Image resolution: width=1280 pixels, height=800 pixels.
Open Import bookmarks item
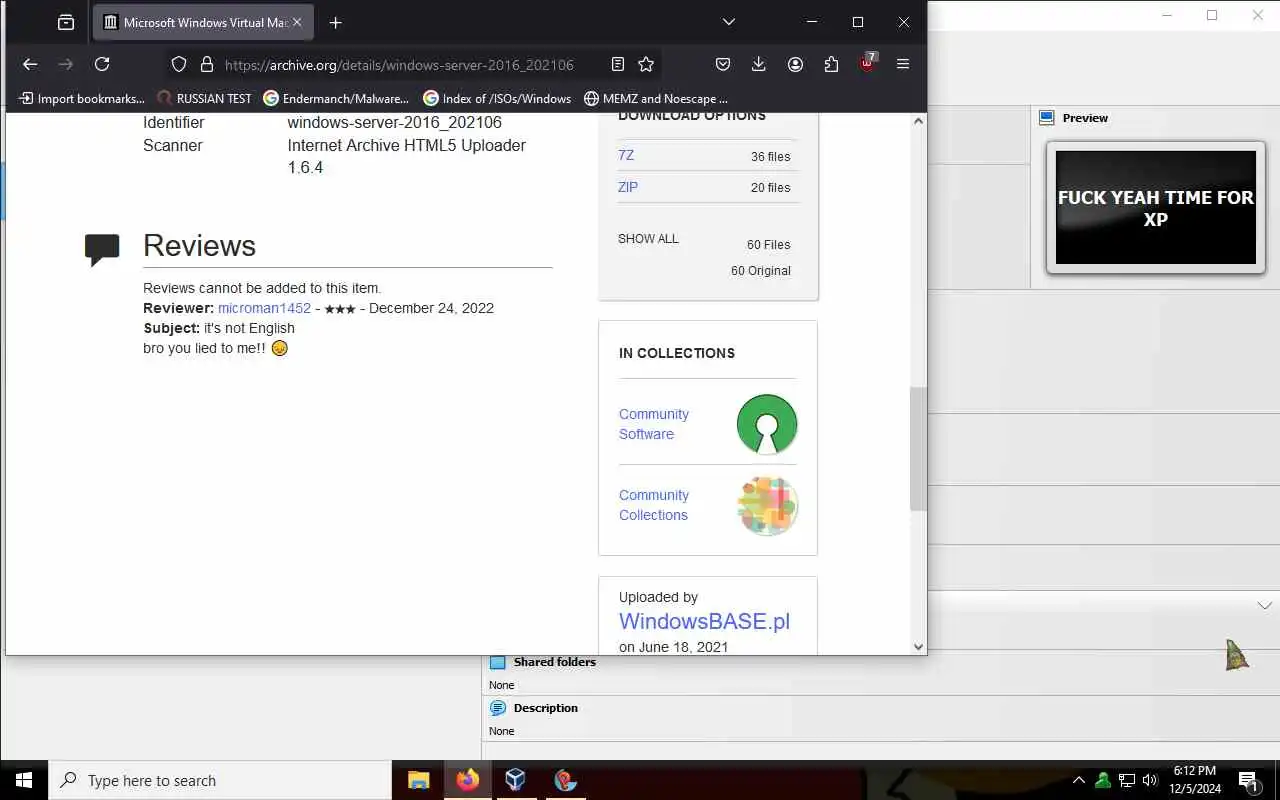pos(82,98)
